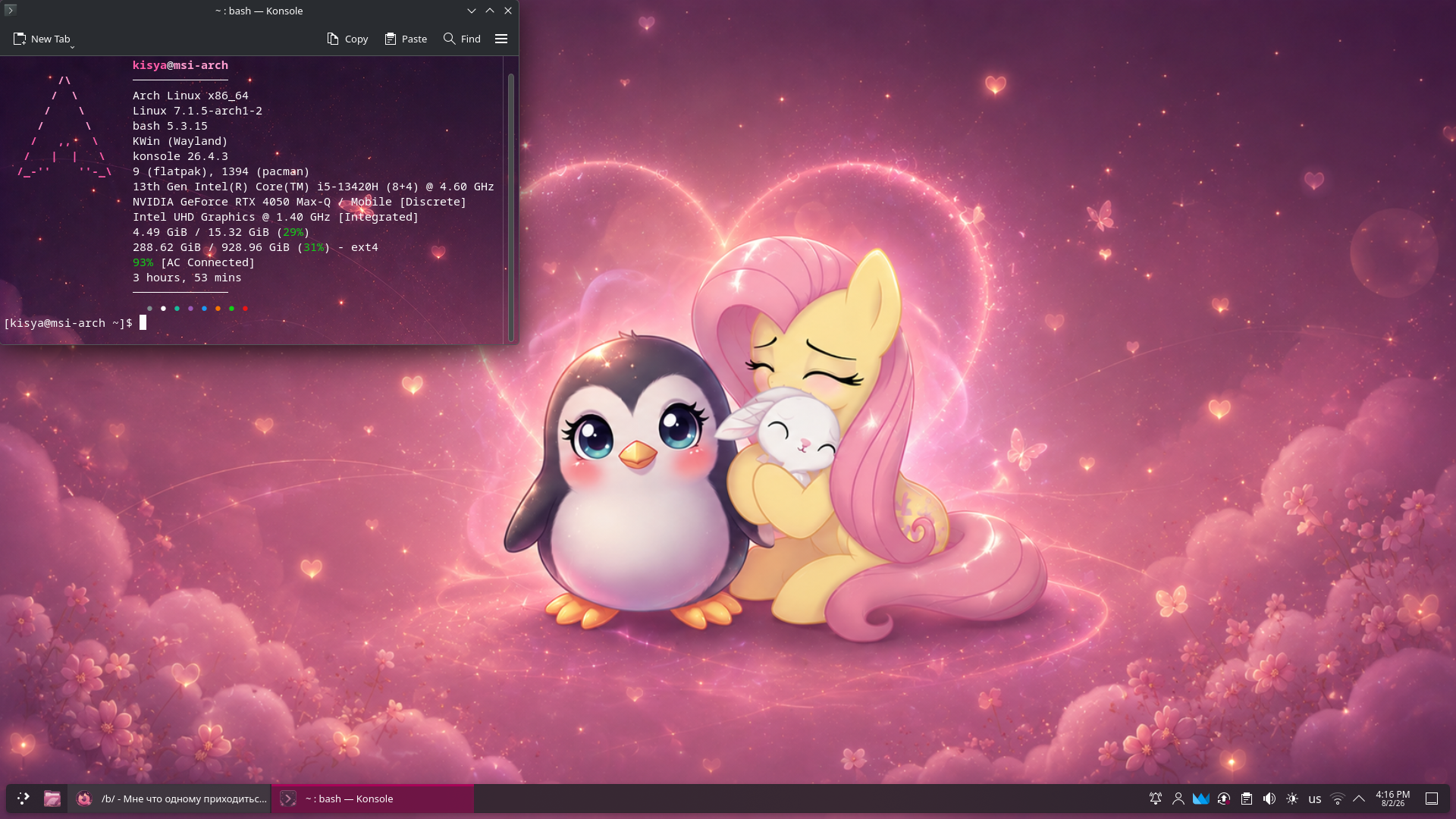
Task: Click the '288.62 GiB / 928.96 GiB' disk line
Action: (256, 247)
